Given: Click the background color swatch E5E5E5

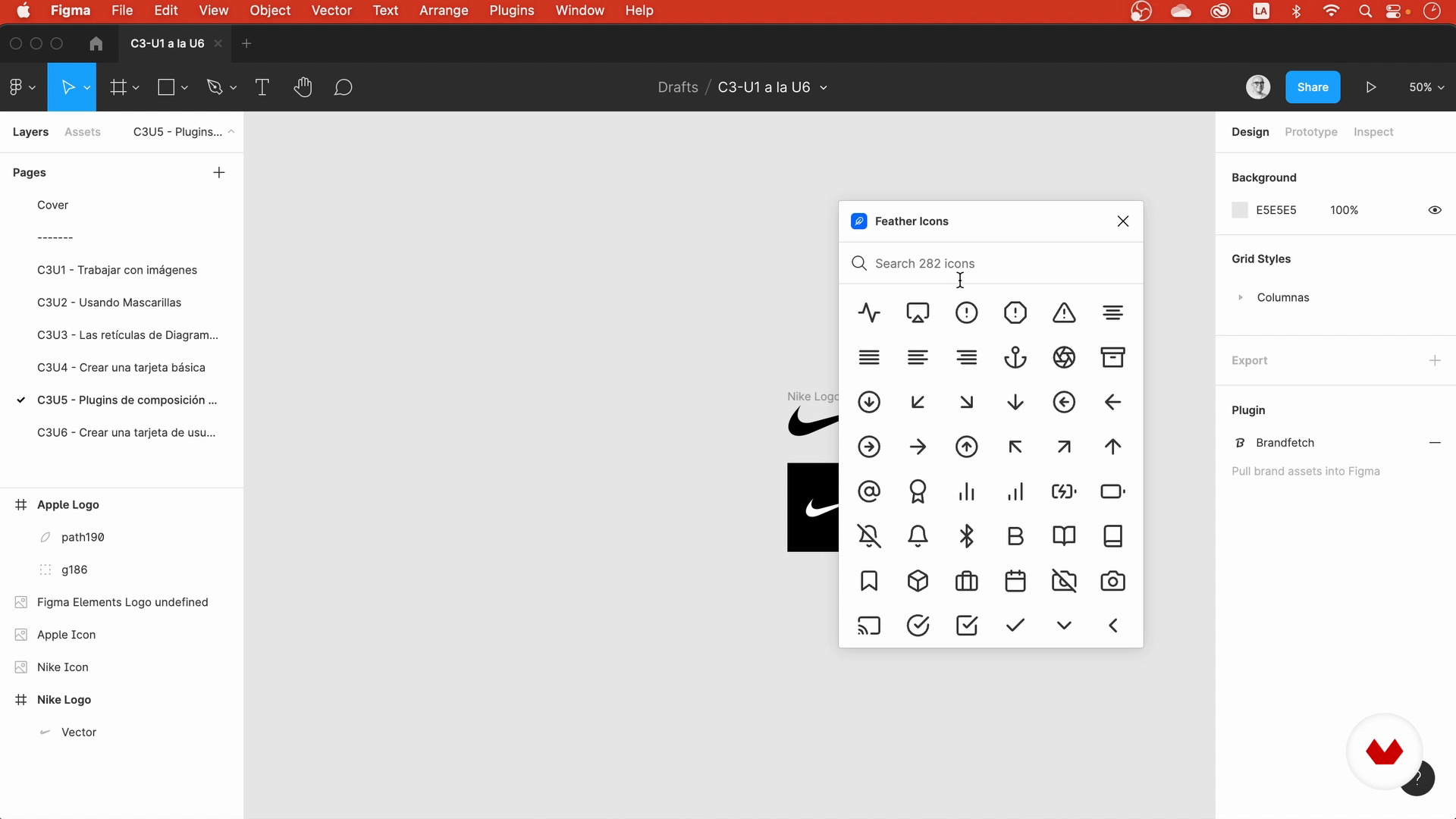Looking at the screenshot, I should pyautogui.click(x=1240, y=210).
